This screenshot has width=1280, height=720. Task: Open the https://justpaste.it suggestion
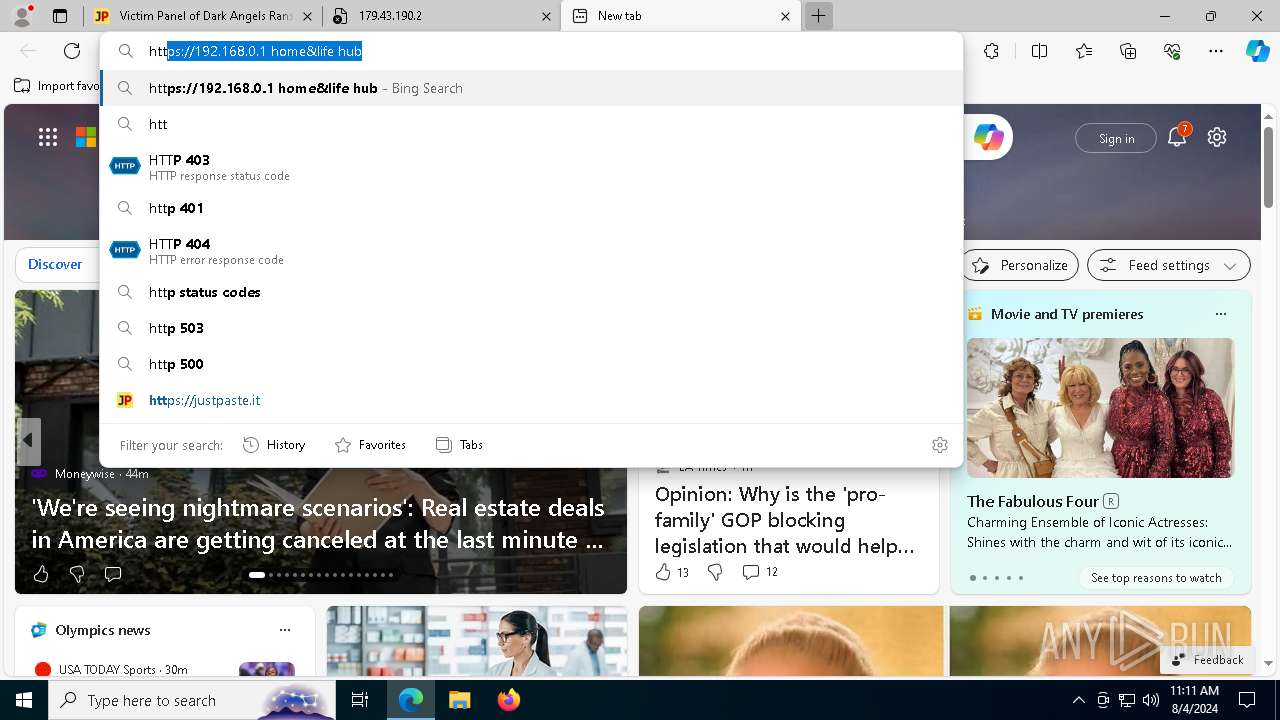tap(531, 400)
